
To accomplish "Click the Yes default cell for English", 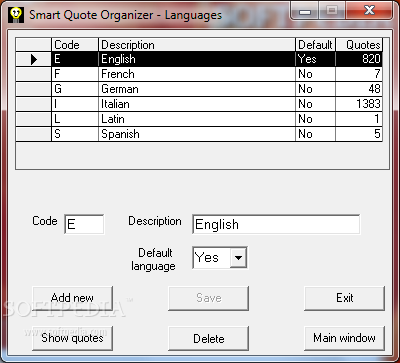I will coord(315,59).
